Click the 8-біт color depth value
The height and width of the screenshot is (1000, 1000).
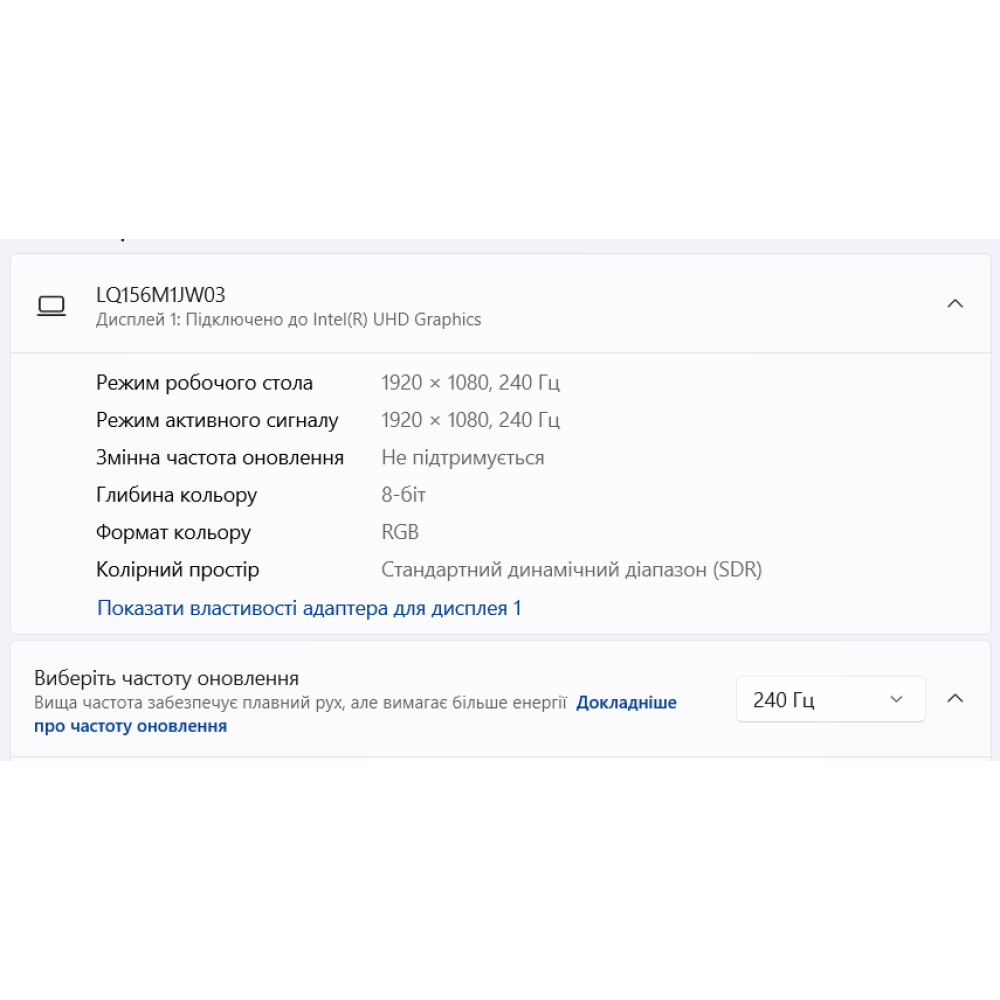404,495
